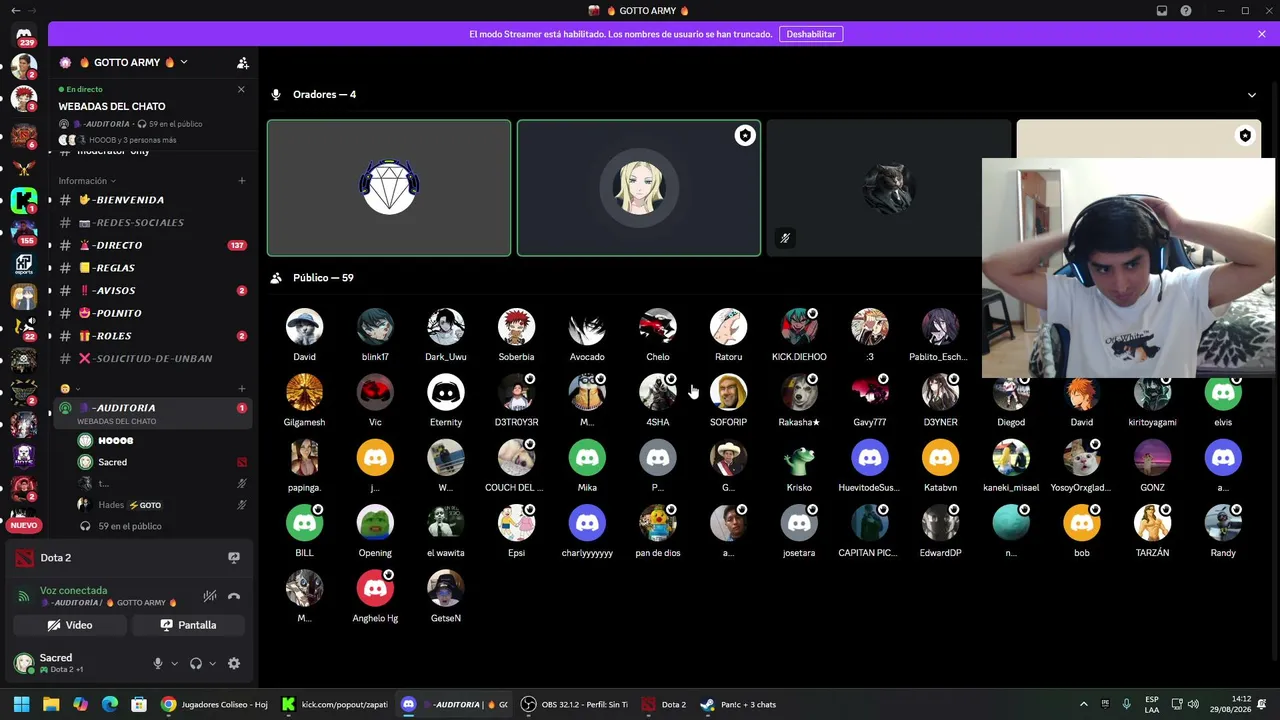
Task: Show hidden system tray icons
Action: click(1083, 704)
